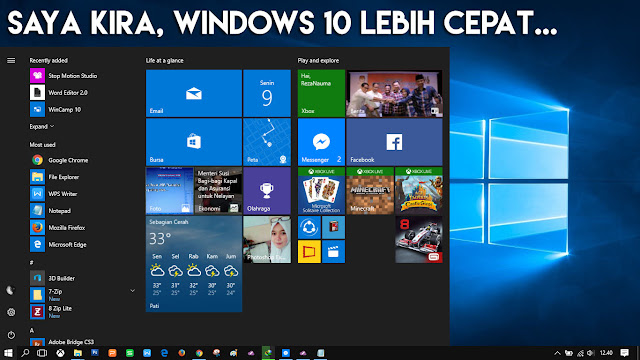
Task: Open the Foto photos tile
Action: point(169,191)
